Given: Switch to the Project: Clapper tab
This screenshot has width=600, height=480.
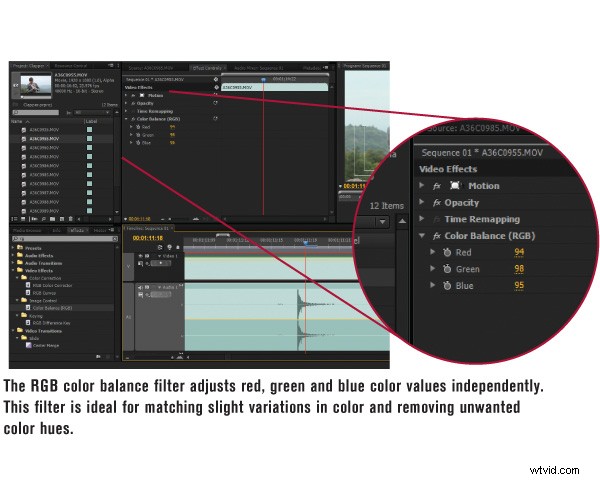Looking at the screenshot, I should 29,66.
